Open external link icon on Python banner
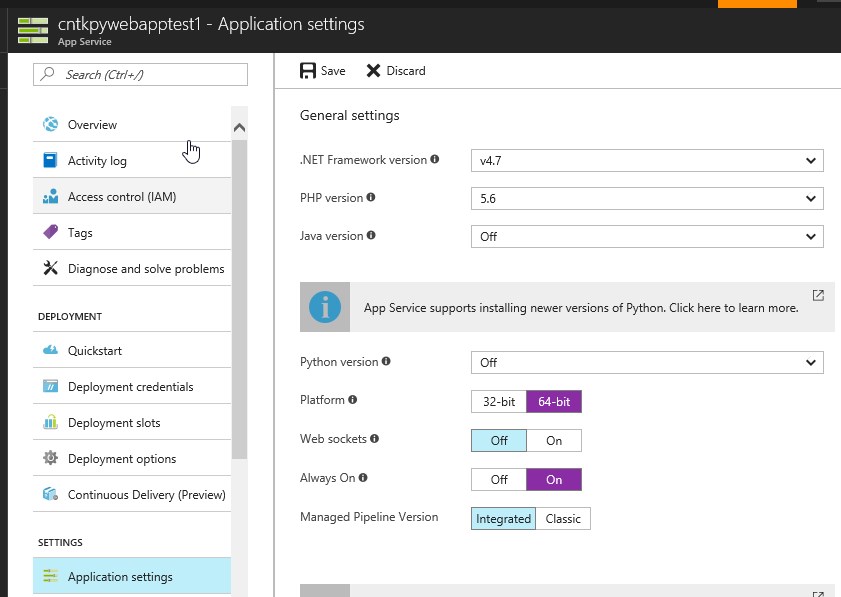Image resolution: width=841 pixels, height=597 pixels. point(818,295)
